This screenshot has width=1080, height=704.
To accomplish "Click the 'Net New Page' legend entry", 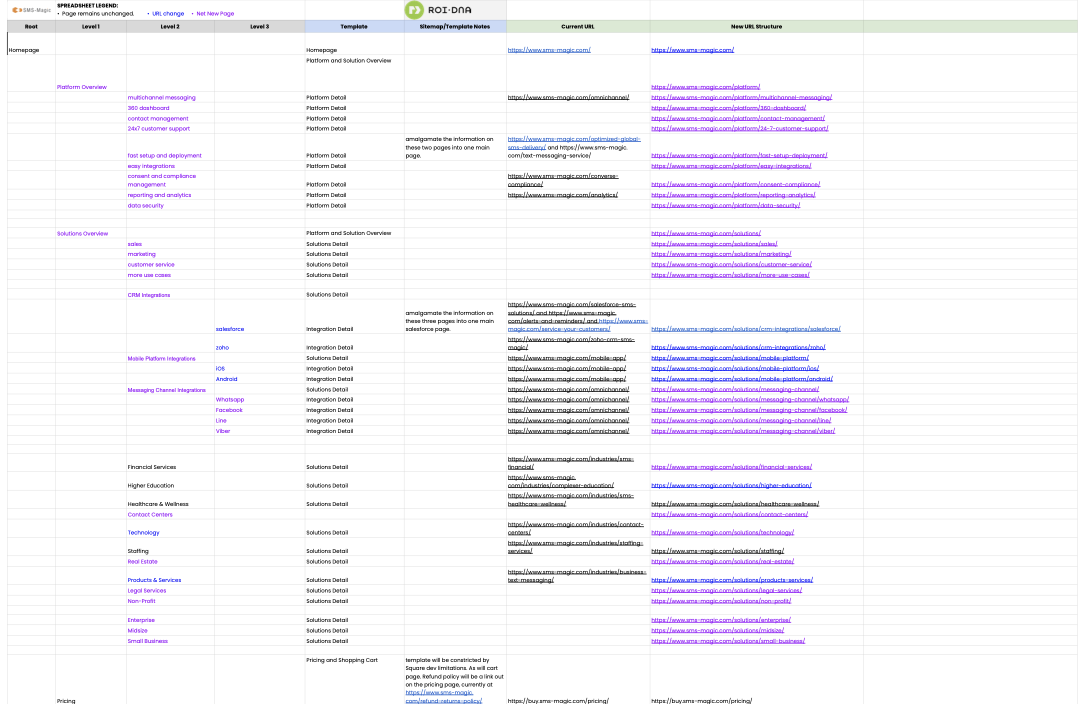I will click(x=215, y=14).
